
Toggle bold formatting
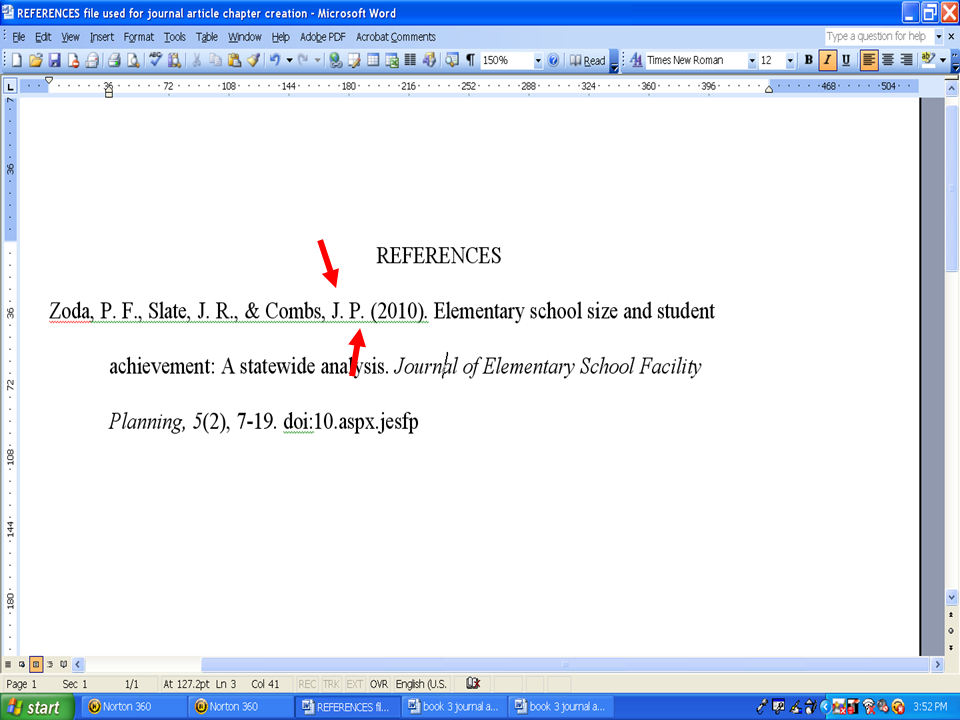[x=809, y=60]
